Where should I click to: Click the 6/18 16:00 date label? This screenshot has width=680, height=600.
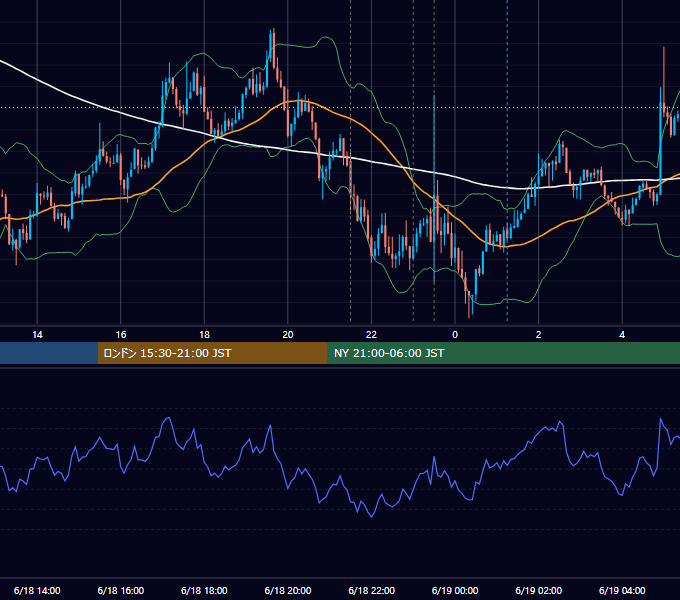point(121,590)
